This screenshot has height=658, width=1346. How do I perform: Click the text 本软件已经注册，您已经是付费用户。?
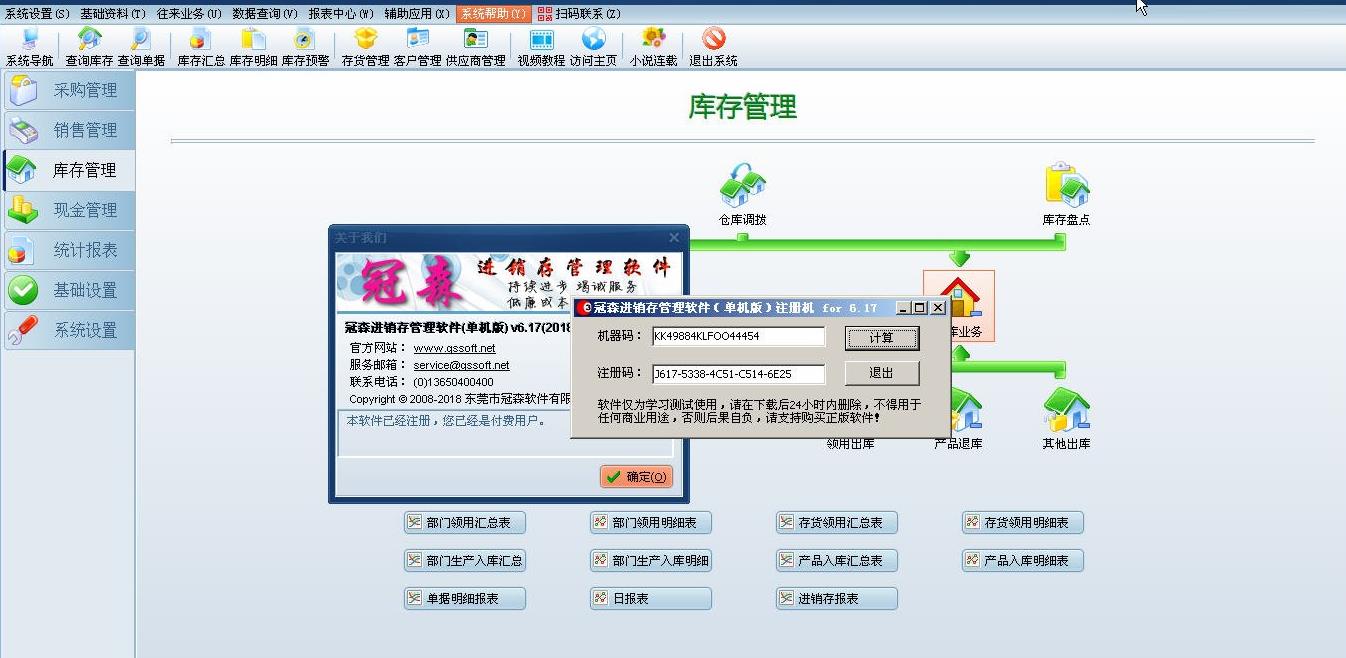(x=446, y=421)
